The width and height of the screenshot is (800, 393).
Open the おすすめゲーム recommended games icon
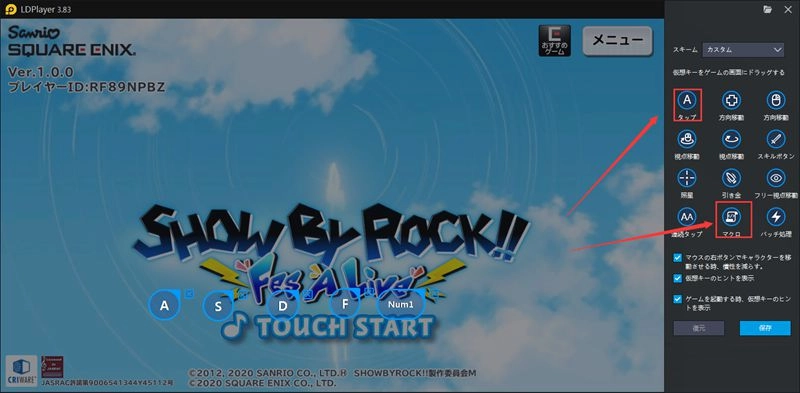(x=554, y=40)
